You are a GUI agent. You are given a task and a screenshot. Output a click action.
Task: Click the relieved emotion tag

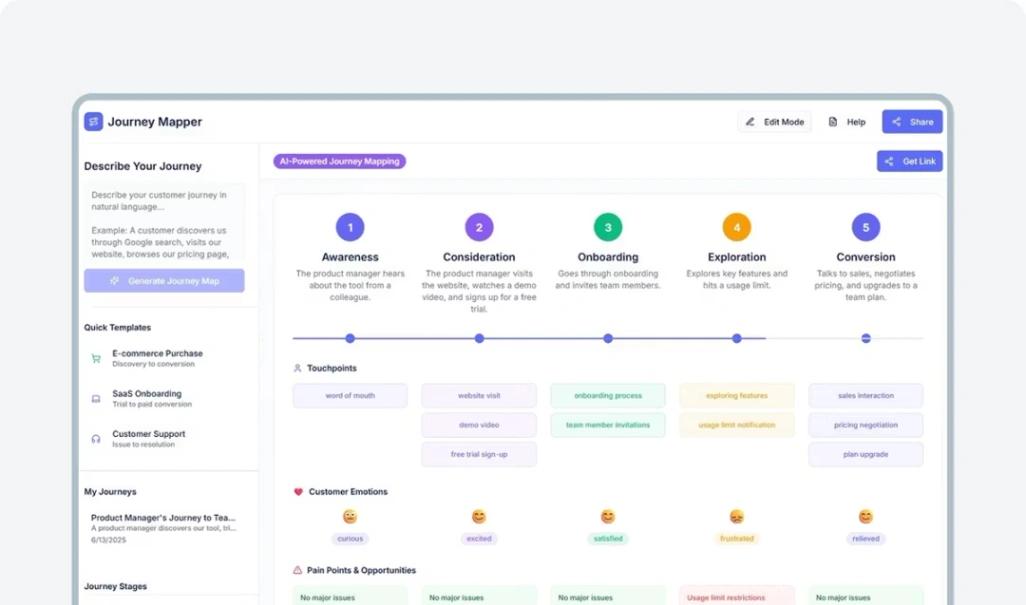(866, 539)
